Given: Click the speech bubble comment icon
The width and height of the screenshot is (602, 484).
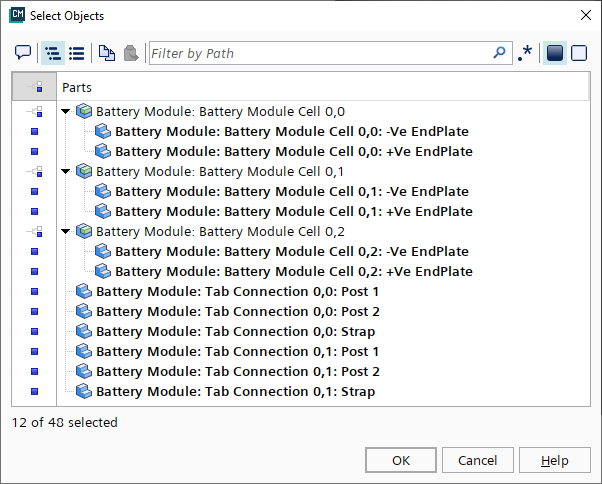Looking at the screenshot, I should point(23,53).
